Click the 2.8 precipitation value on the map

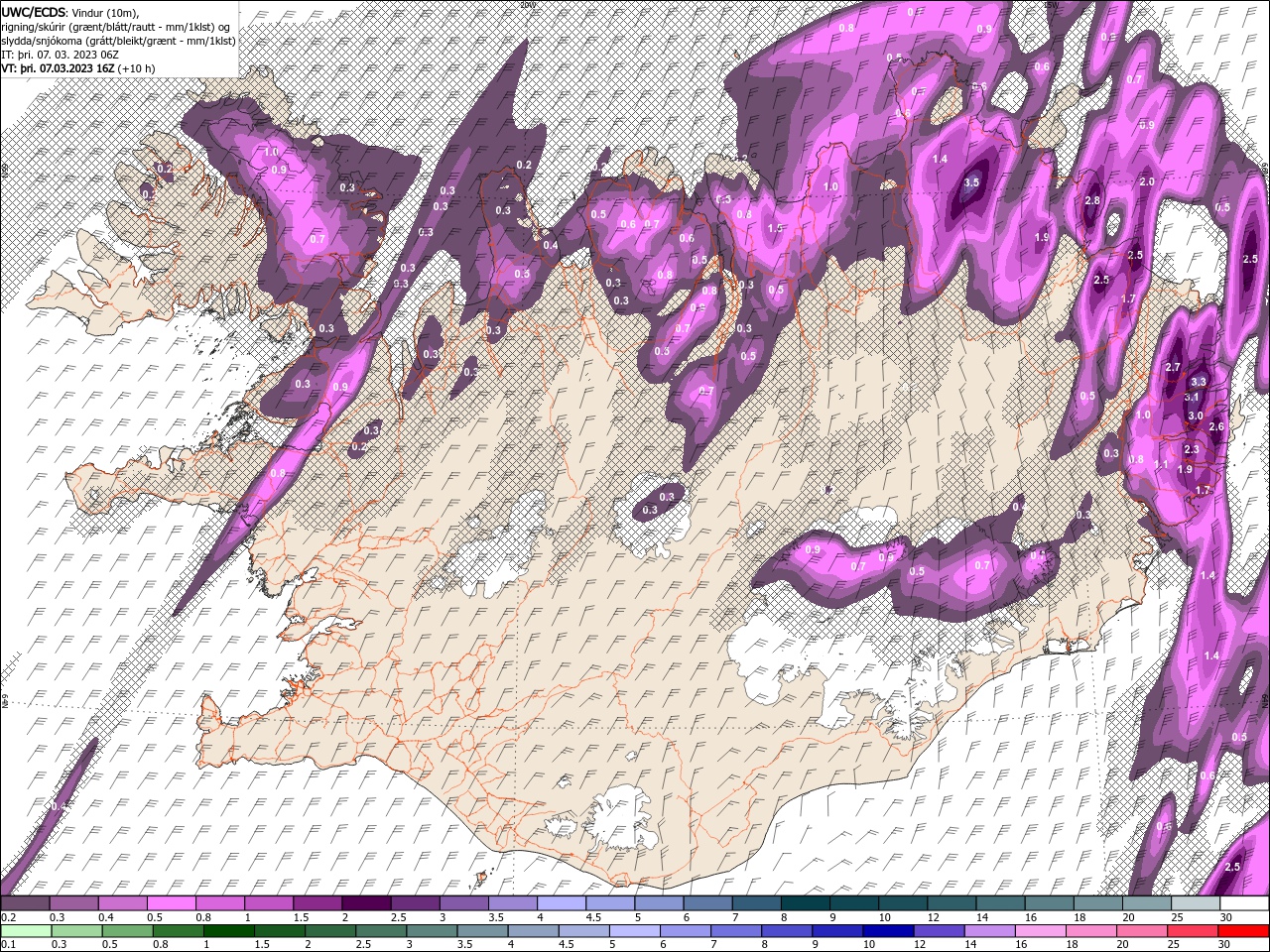click(x=1092, y=200)
